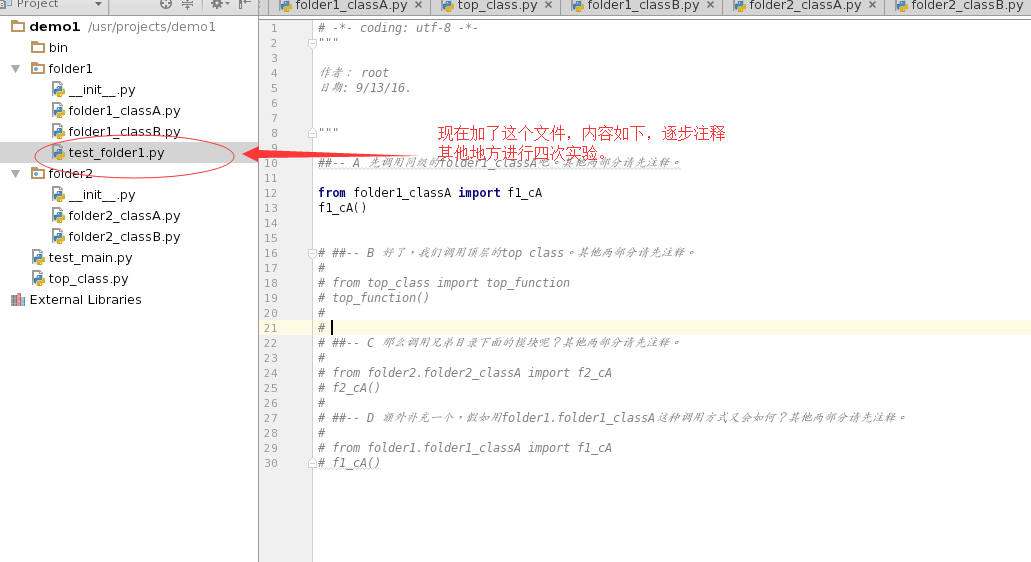Close the folder2_classA.py tab

[873, 5]
